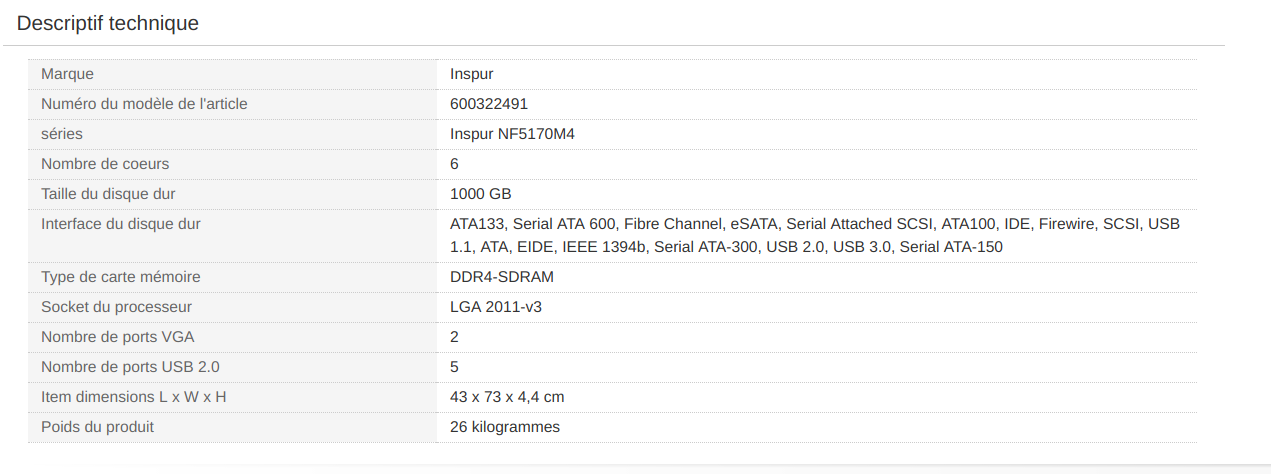Click Inspur NF5170M4 series value
The image size is (1271, 474).
click(512, 134)
